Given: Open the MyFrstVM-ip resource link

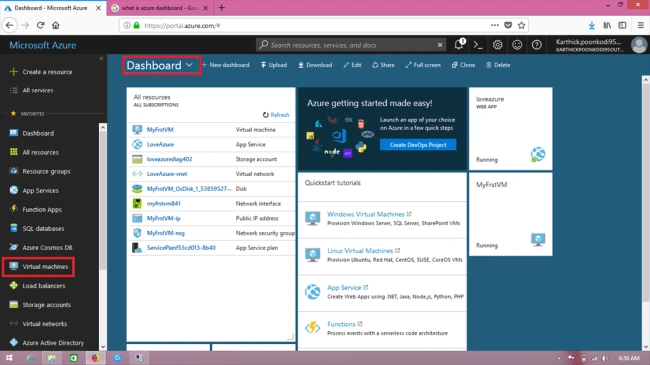Looking at the screenshot, I should coord(163,218).
